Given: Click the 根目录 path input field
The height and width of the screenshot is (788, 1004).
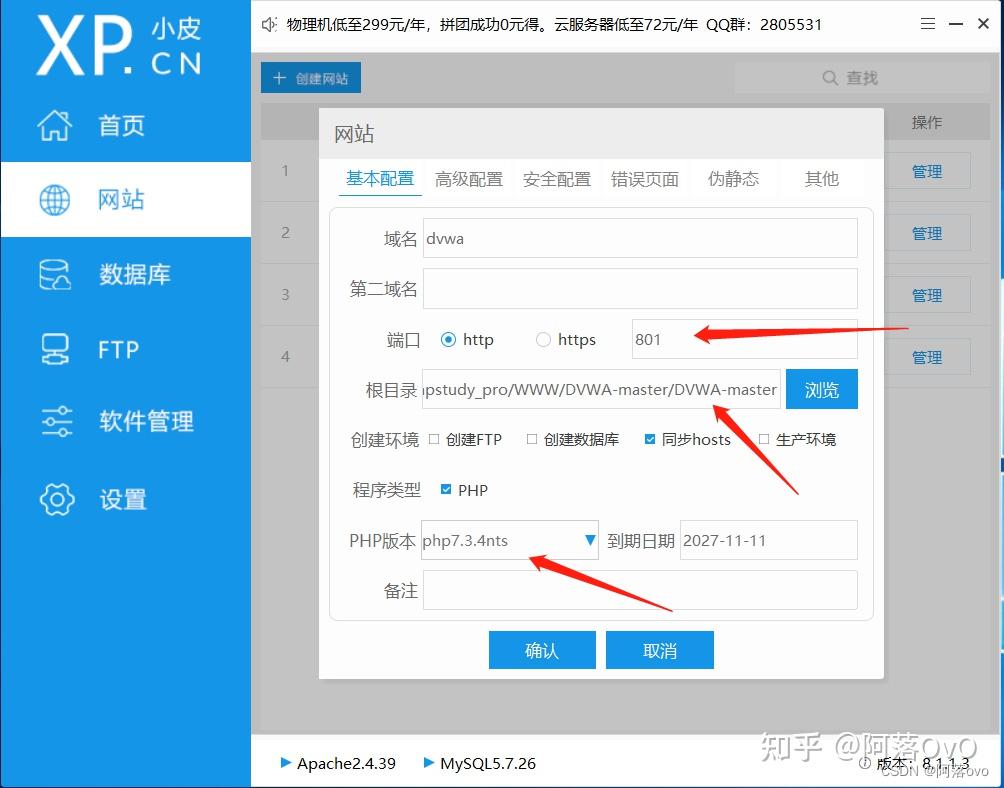Looking at the screenshot, I should click(x=601, y=389).
